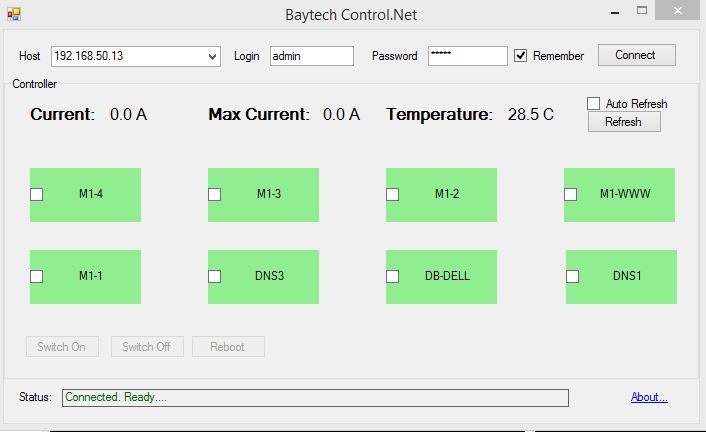
Task: Focus the Password input field
Action: 467,56
